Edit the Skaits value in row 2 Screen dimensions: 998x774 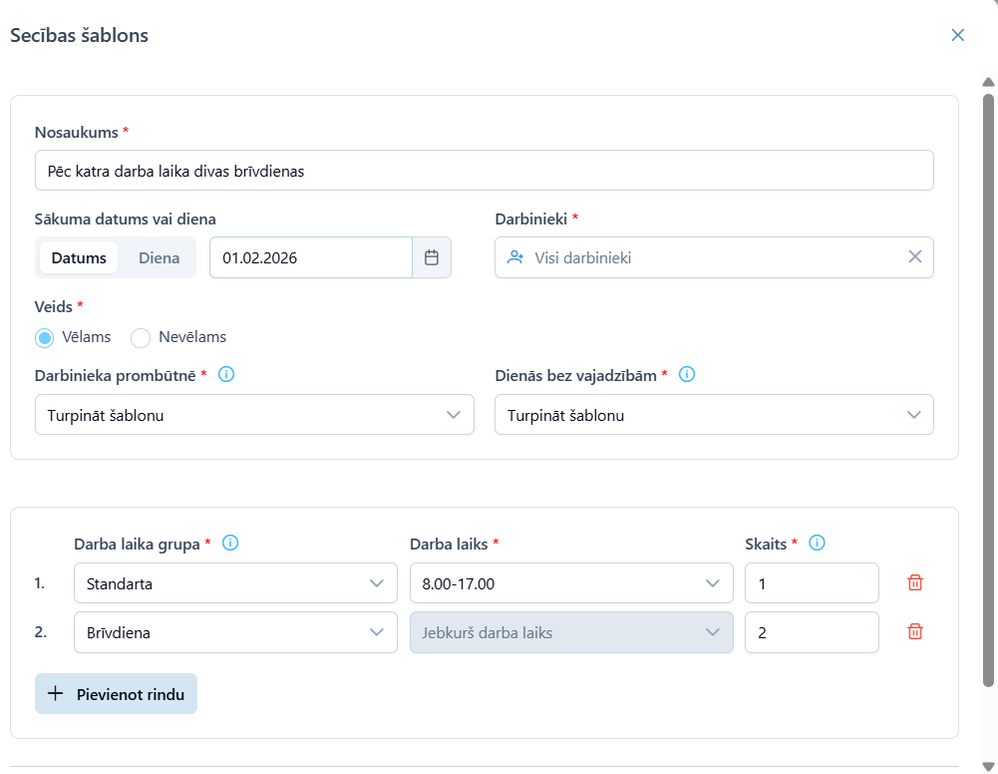[x=812, y=632]
